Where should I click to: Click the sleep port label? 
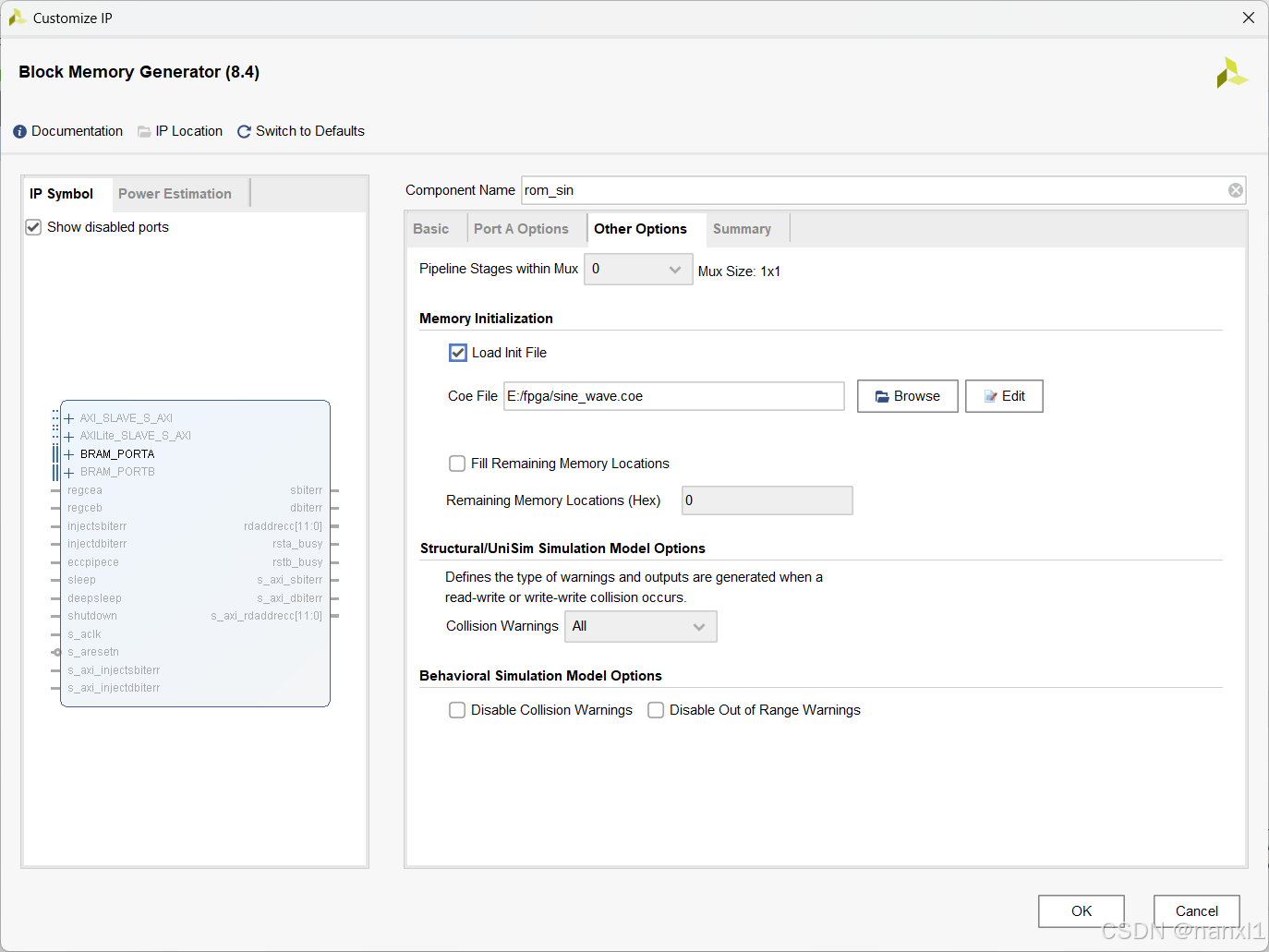(81, 580)
